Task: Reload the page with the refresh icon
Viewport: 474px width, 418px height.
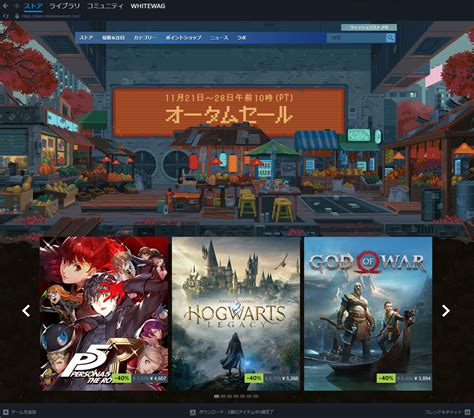Action: tap(5, 16)
